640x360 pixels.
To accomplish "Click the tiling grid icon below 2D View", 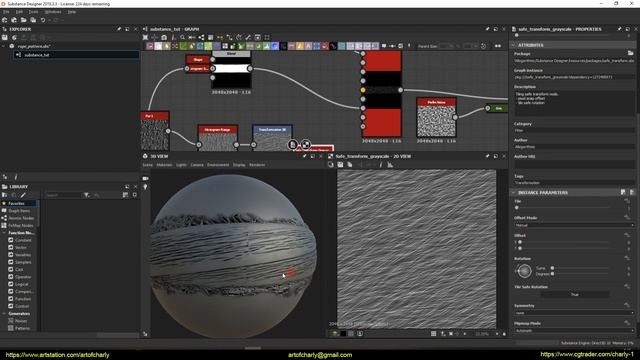I will coord(433,334).
